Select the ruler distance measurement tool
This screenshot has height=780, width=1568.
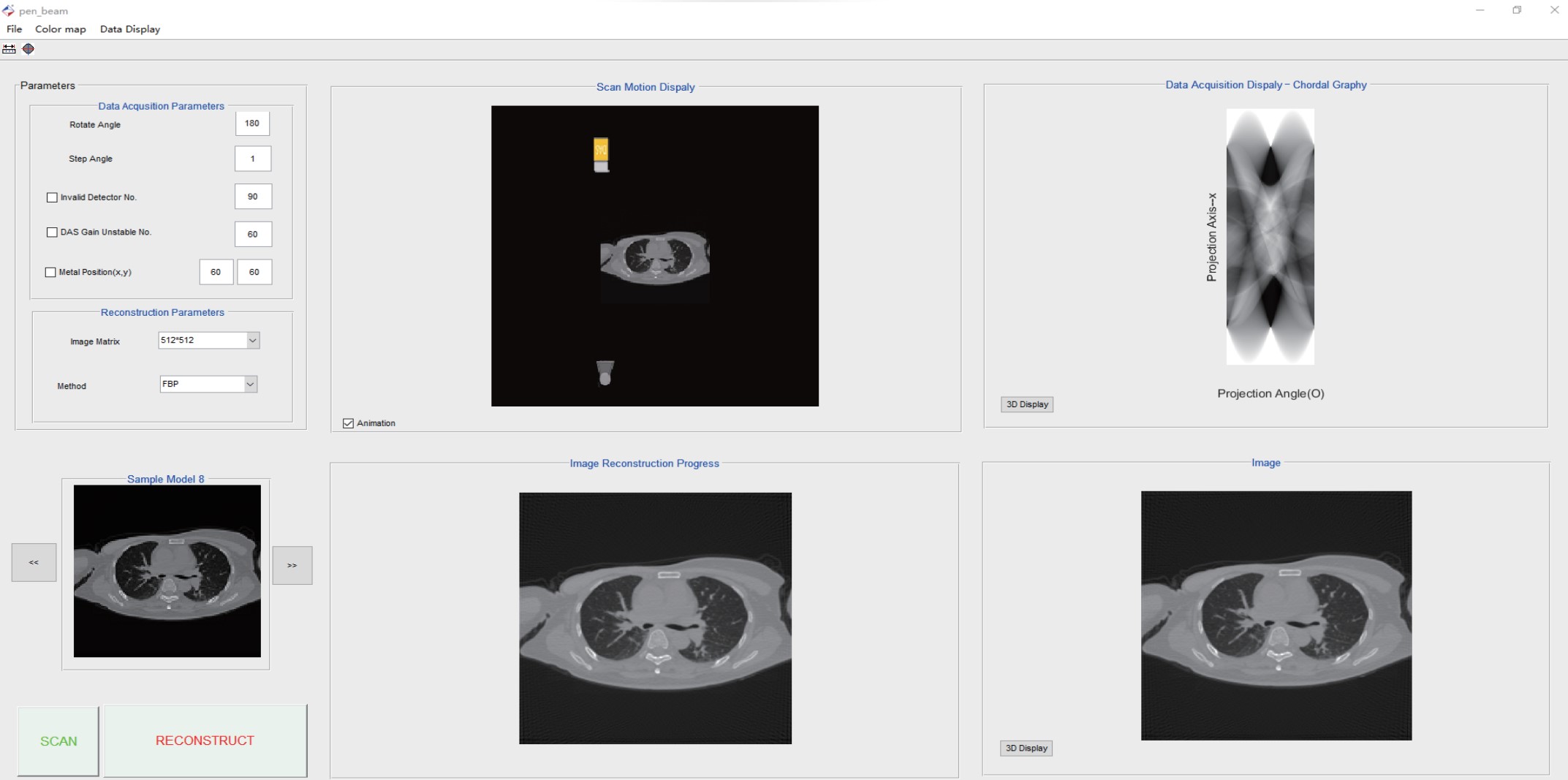click(9, 49)
